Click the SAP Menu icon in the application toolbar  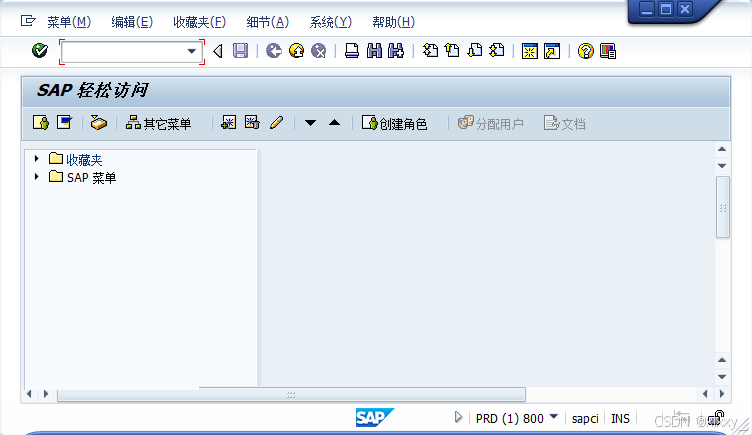coord(64,123)
